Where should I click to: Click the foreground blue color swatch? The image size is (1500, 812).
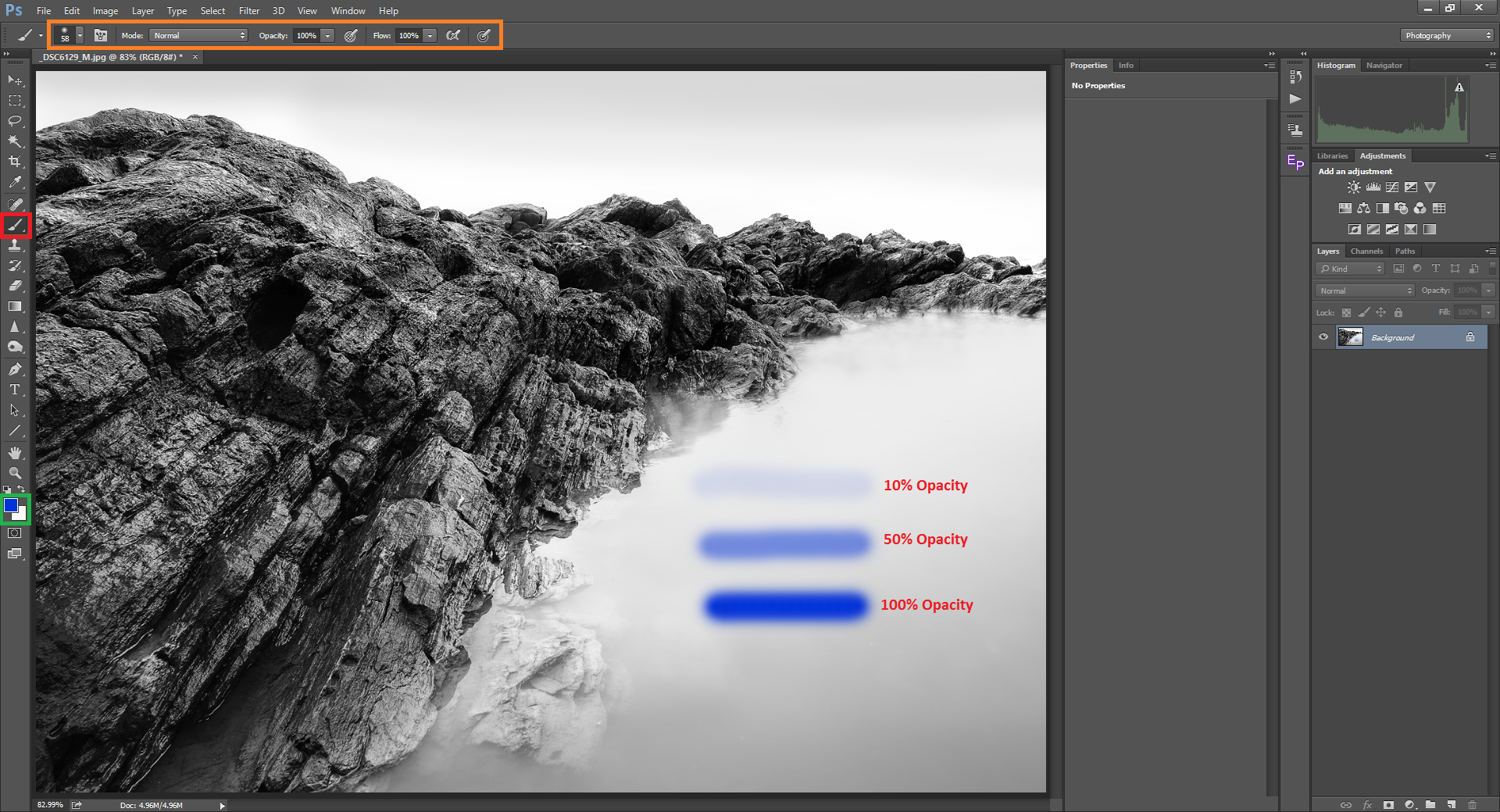tap(11, 505)
